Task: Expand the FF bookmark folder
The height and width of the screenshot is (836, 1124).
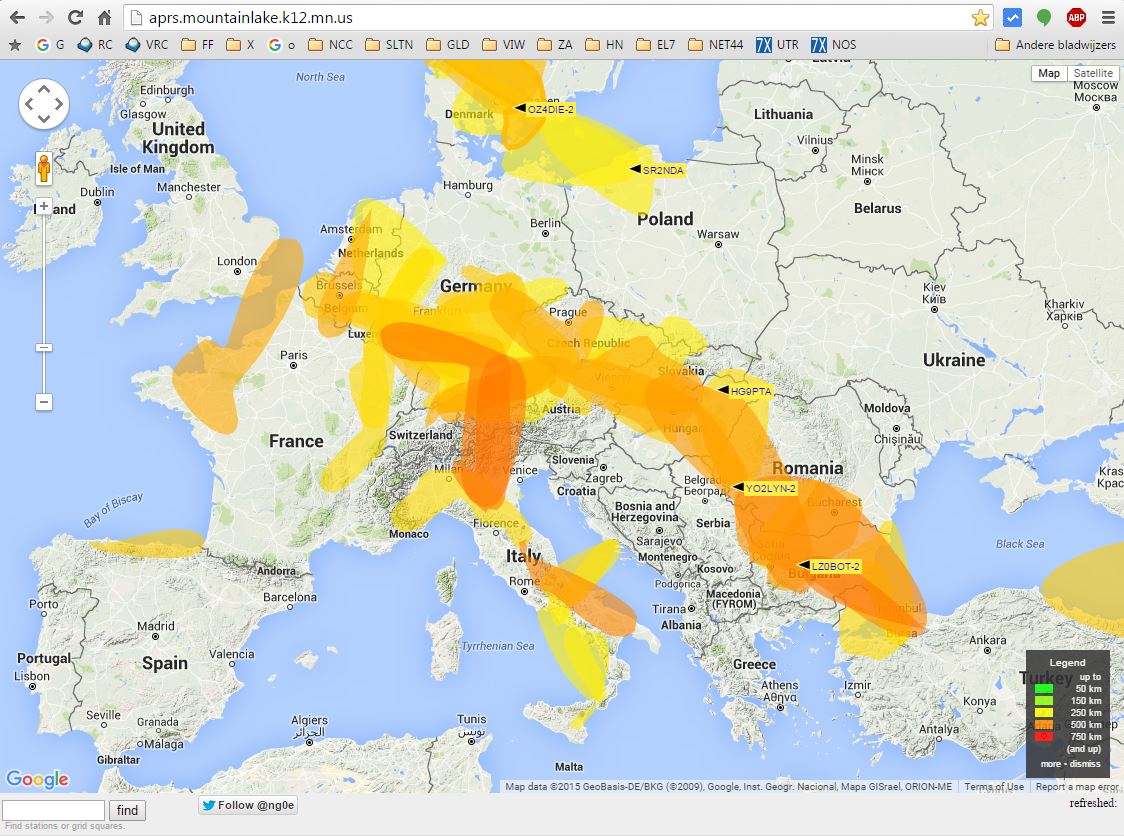Action: 198,44
